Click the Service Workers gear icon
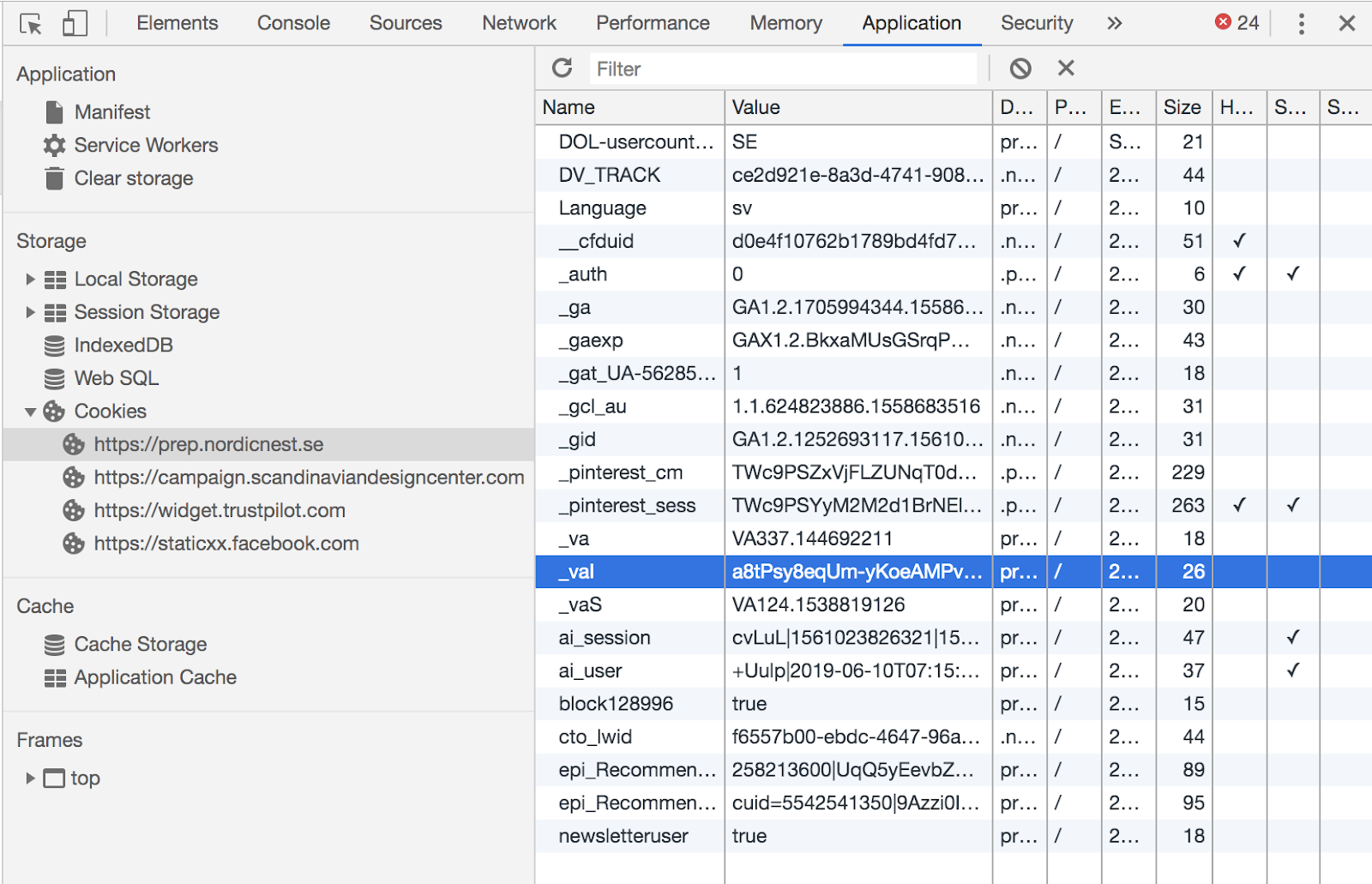 (x=54, y=145)
